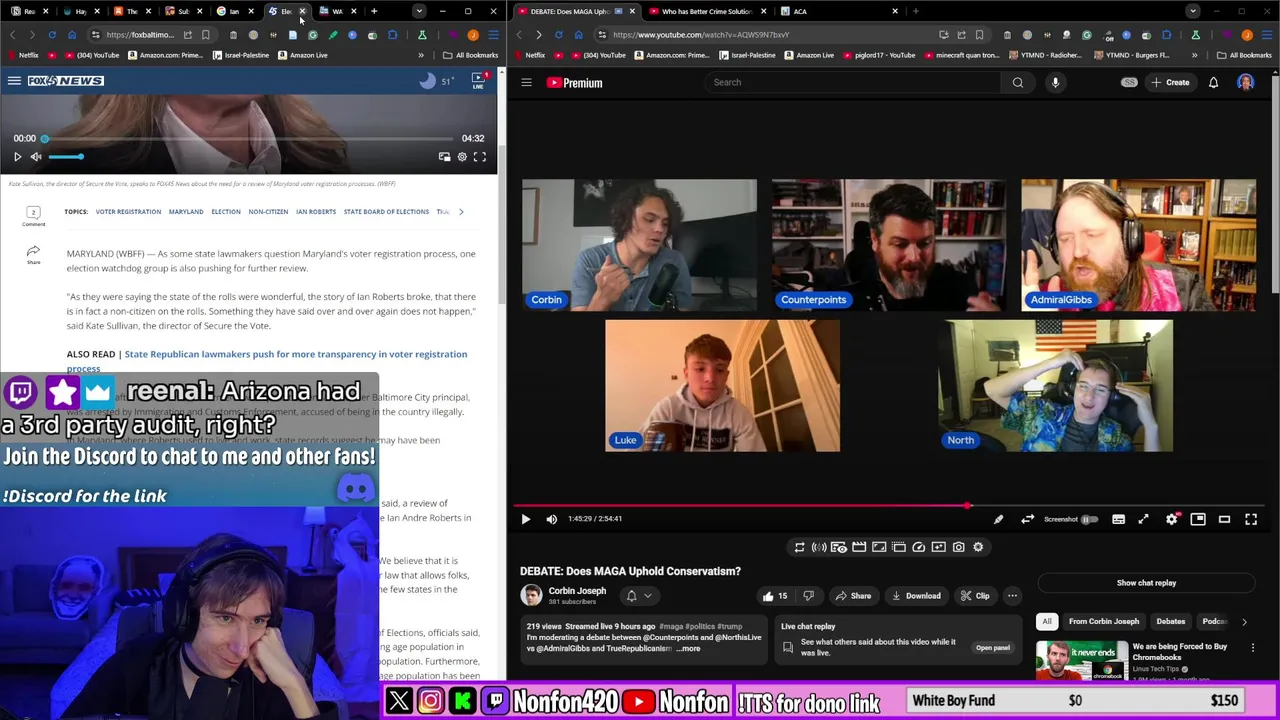1280x720 pixels.
Task: Toggle YouTube subtitles captions icon
Action: [1118, 519]
